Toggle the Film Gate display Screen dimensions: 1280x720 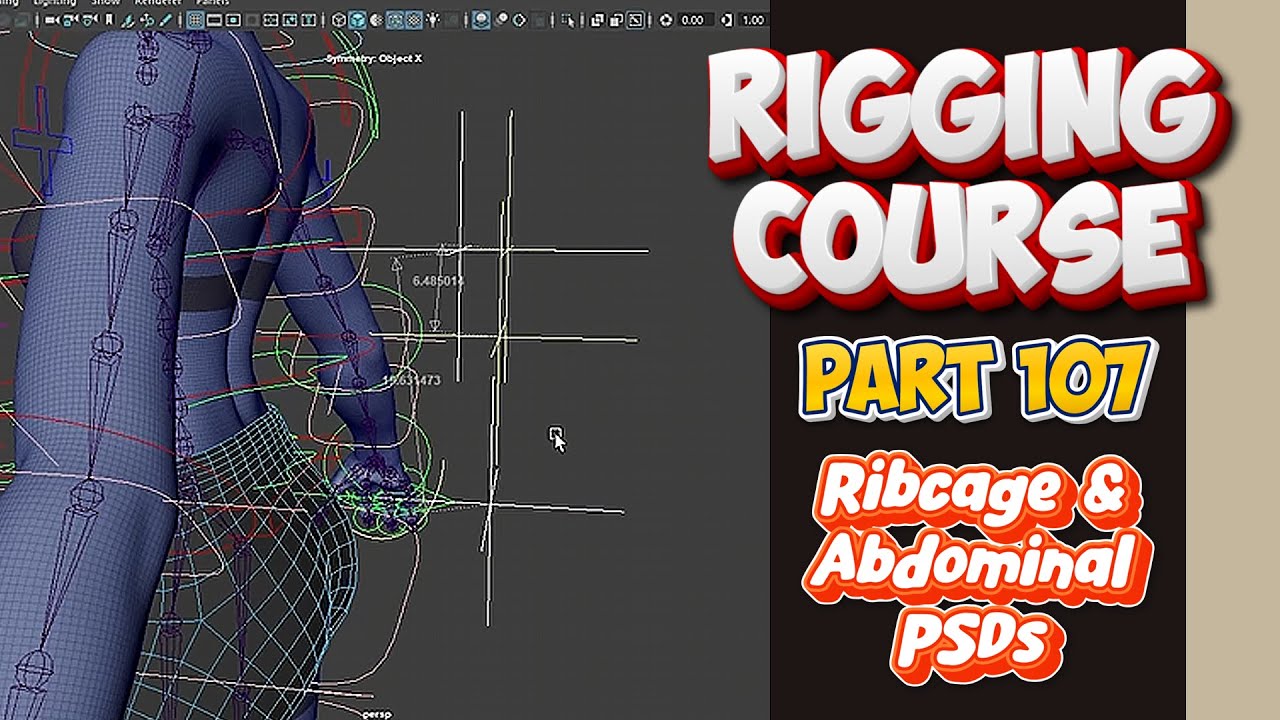[x=215, y=20]
